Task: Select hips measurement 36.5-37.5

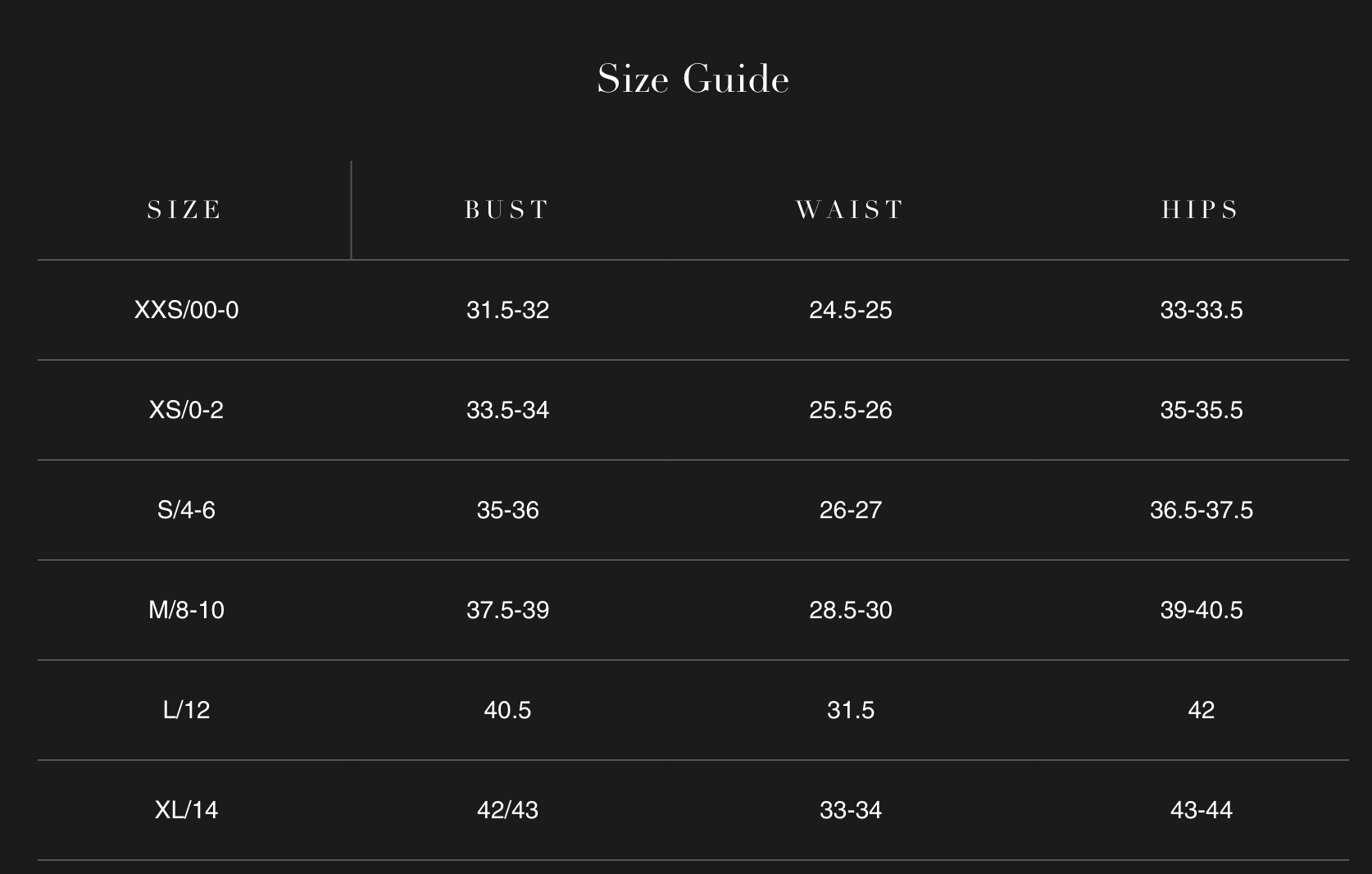Action: click(x=1201, y=510)
